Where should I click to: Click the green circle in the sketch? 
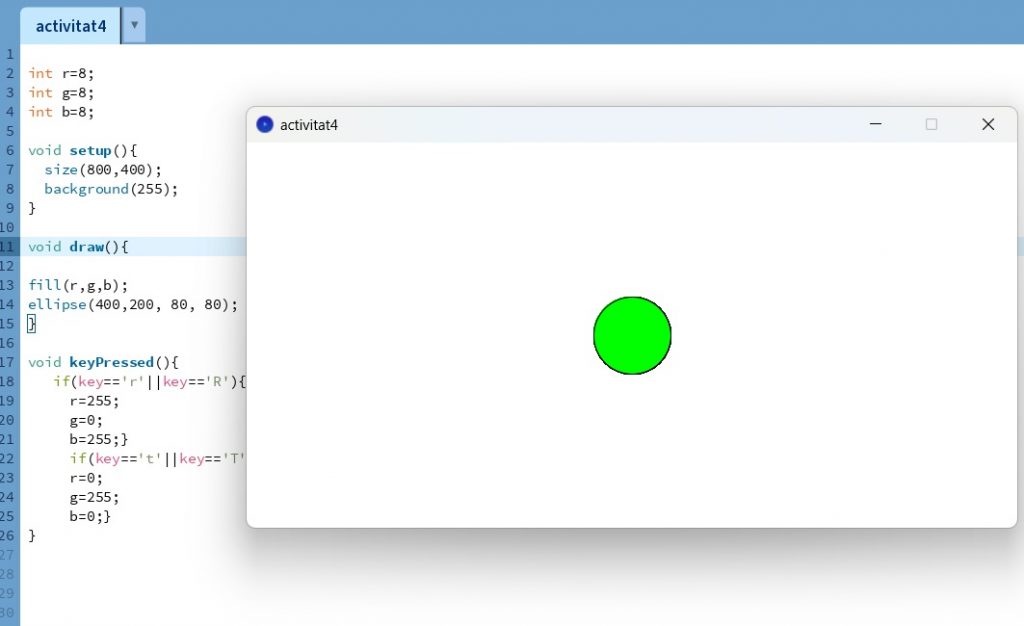click(632, 335)
